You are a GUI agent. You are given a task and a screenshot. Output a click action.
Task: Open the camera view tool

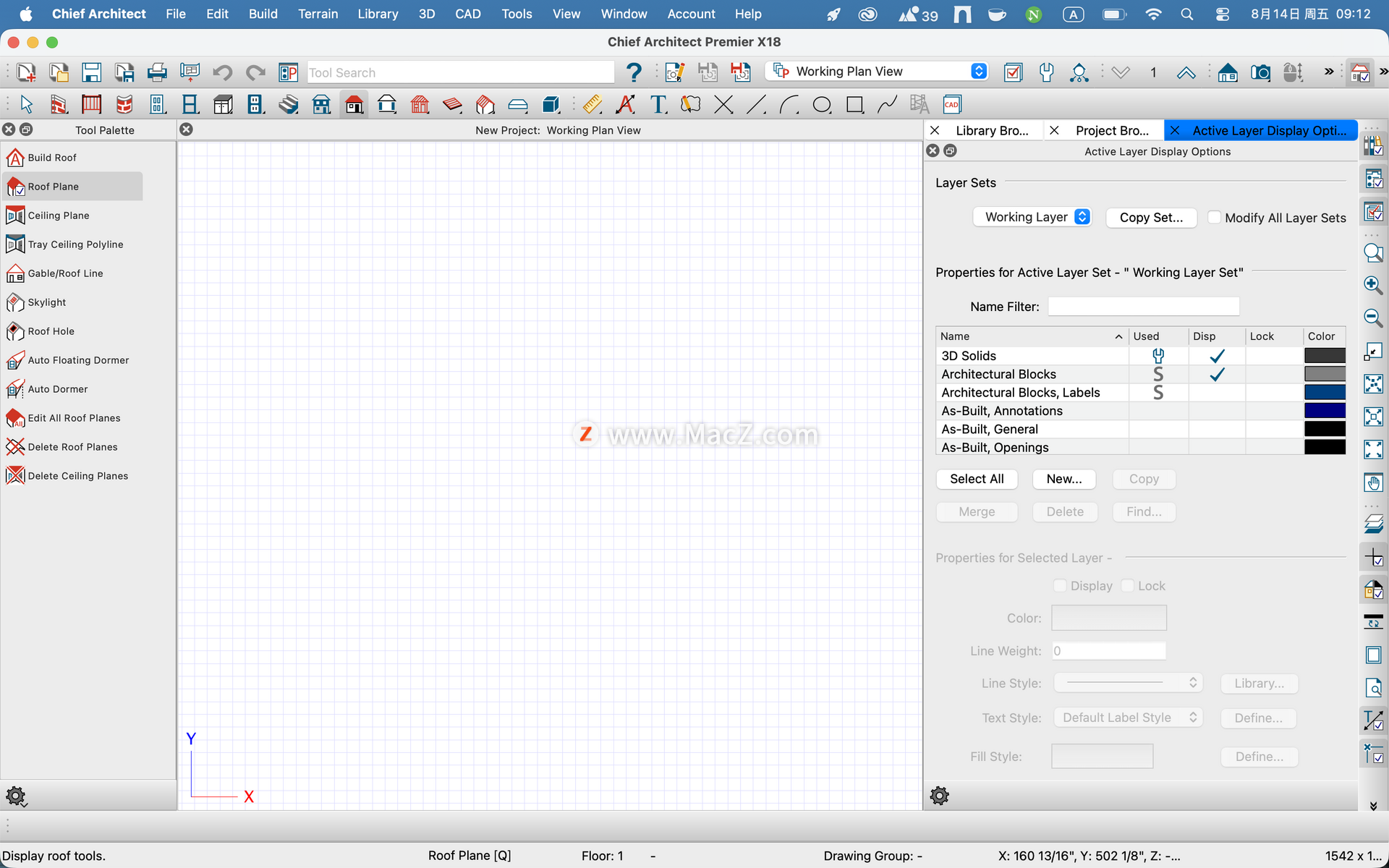pos(1260,72)
